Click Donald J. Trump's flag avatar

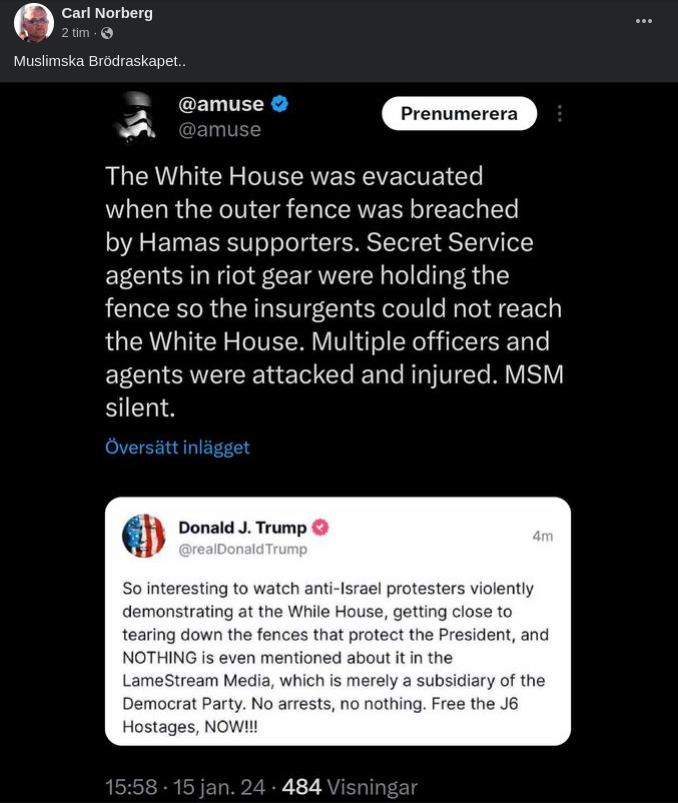(143, 536)
